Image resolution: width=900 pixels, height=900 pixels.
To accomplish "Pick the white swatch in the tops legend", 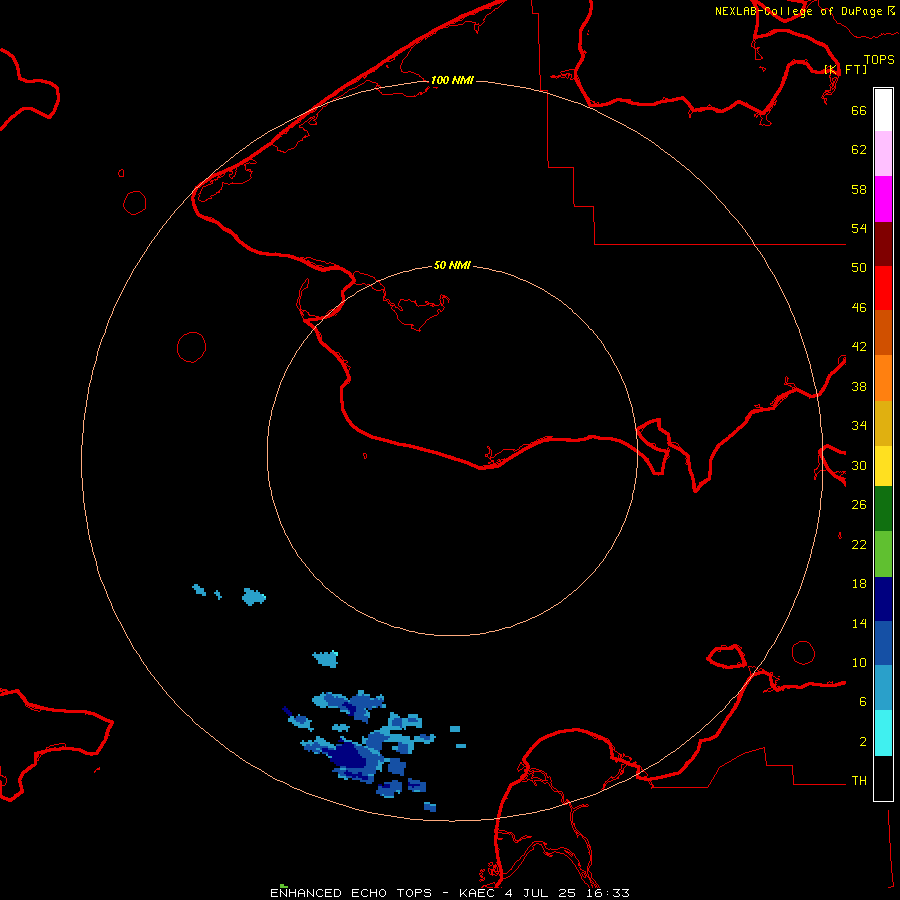I will click(x=883, y=110).
